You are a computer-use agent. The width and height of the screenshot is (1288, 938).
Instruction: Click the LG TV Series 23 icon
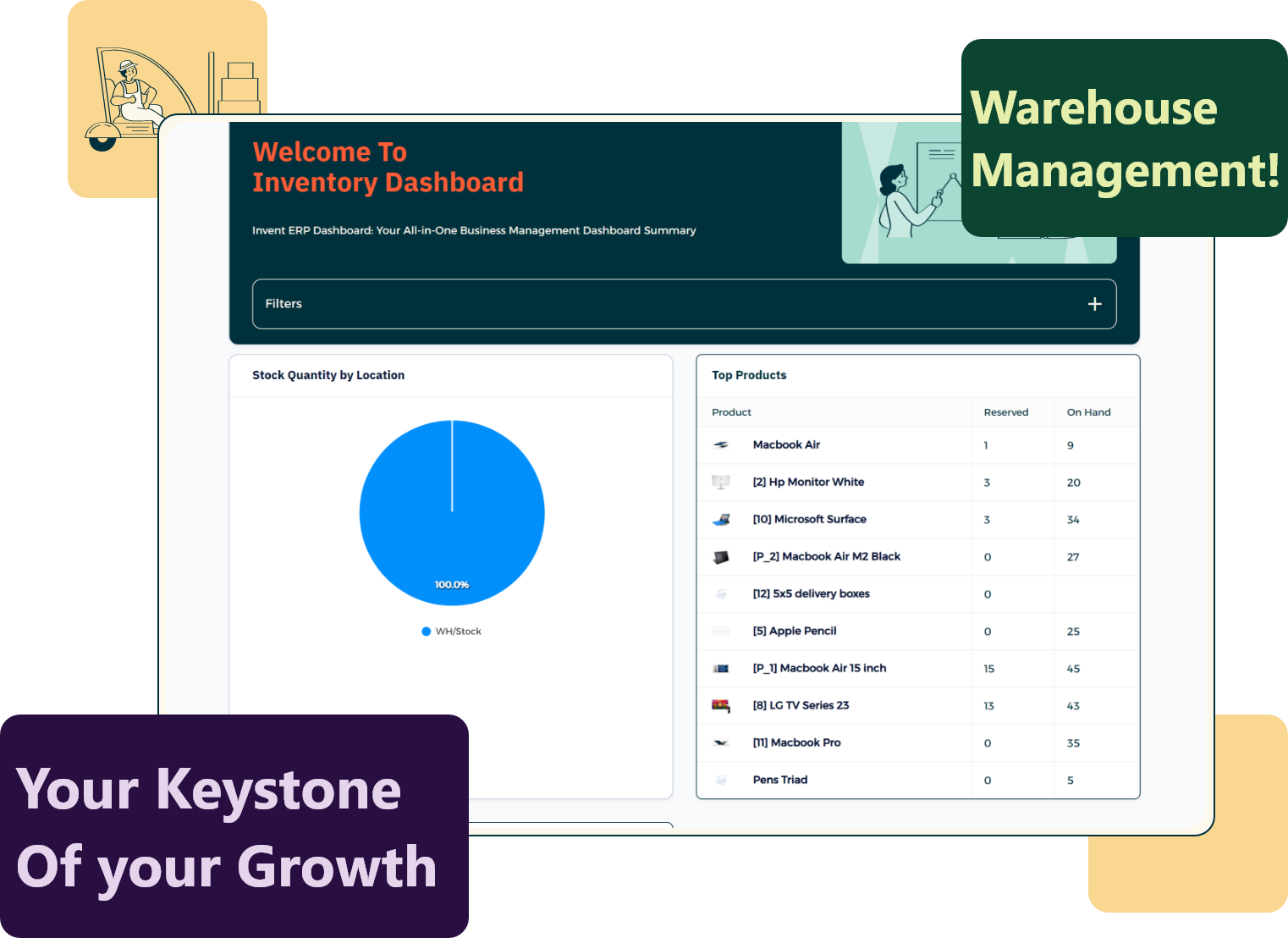tap(721, 706)
